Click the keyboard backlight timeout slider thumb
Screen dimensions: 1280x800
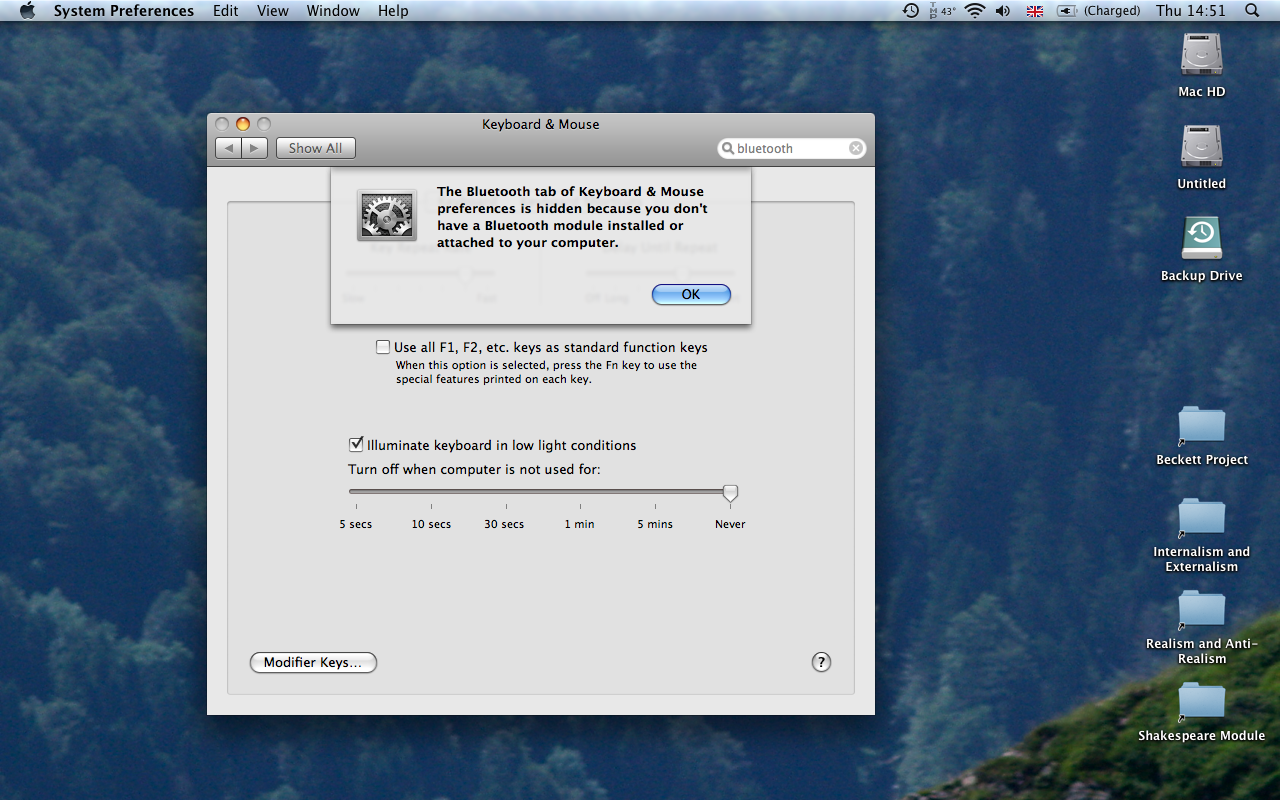730,493
